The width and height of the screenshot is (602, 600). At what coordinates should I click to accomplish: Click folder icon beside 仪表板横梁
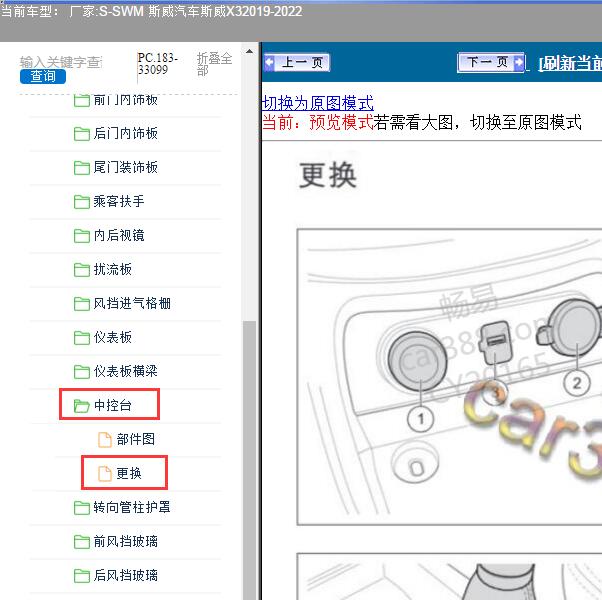click(x=81, y=372)
